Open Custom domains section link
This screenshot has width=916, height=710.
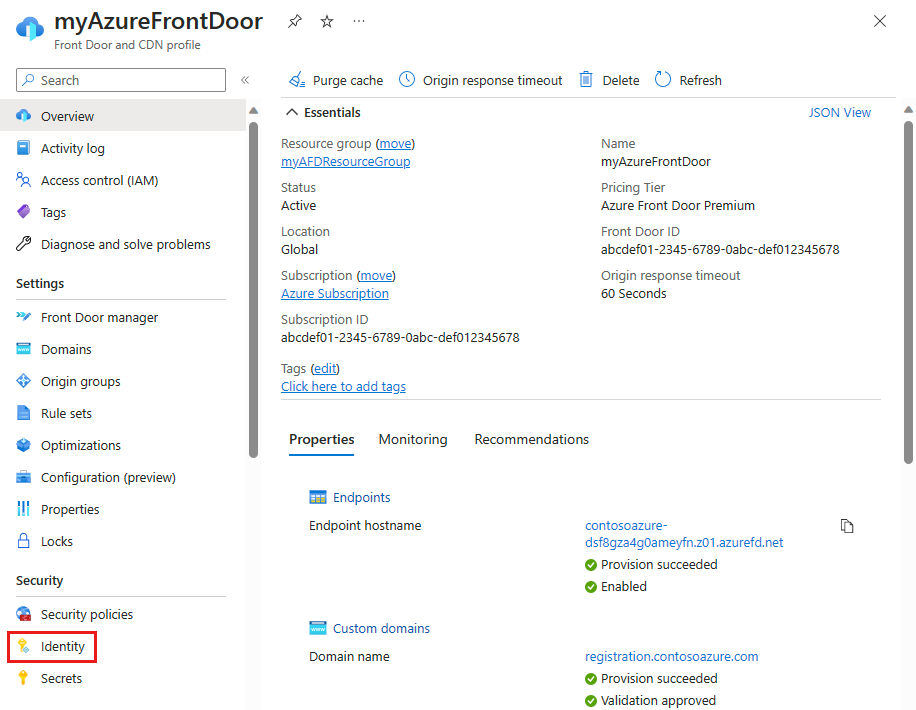coord(381,628)
